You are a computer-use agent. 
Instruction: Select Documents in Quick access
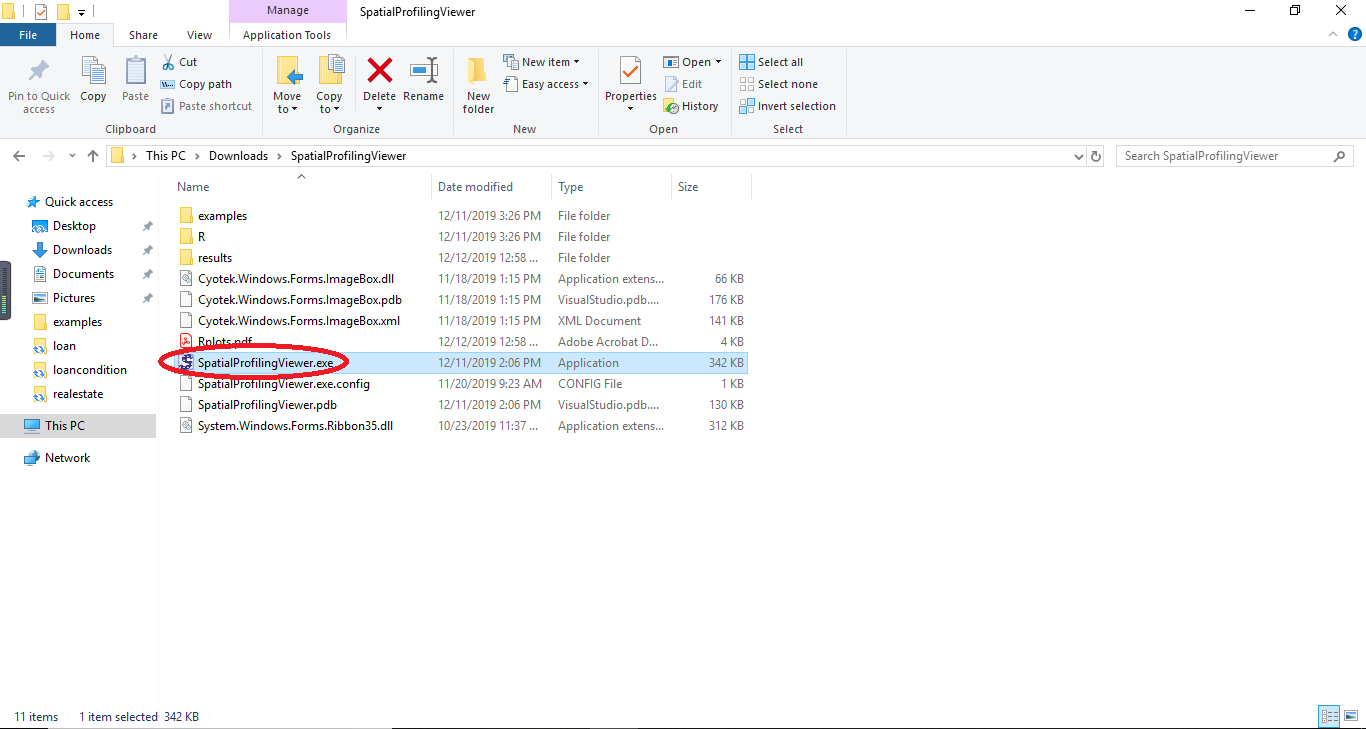[x=83, y=274]
